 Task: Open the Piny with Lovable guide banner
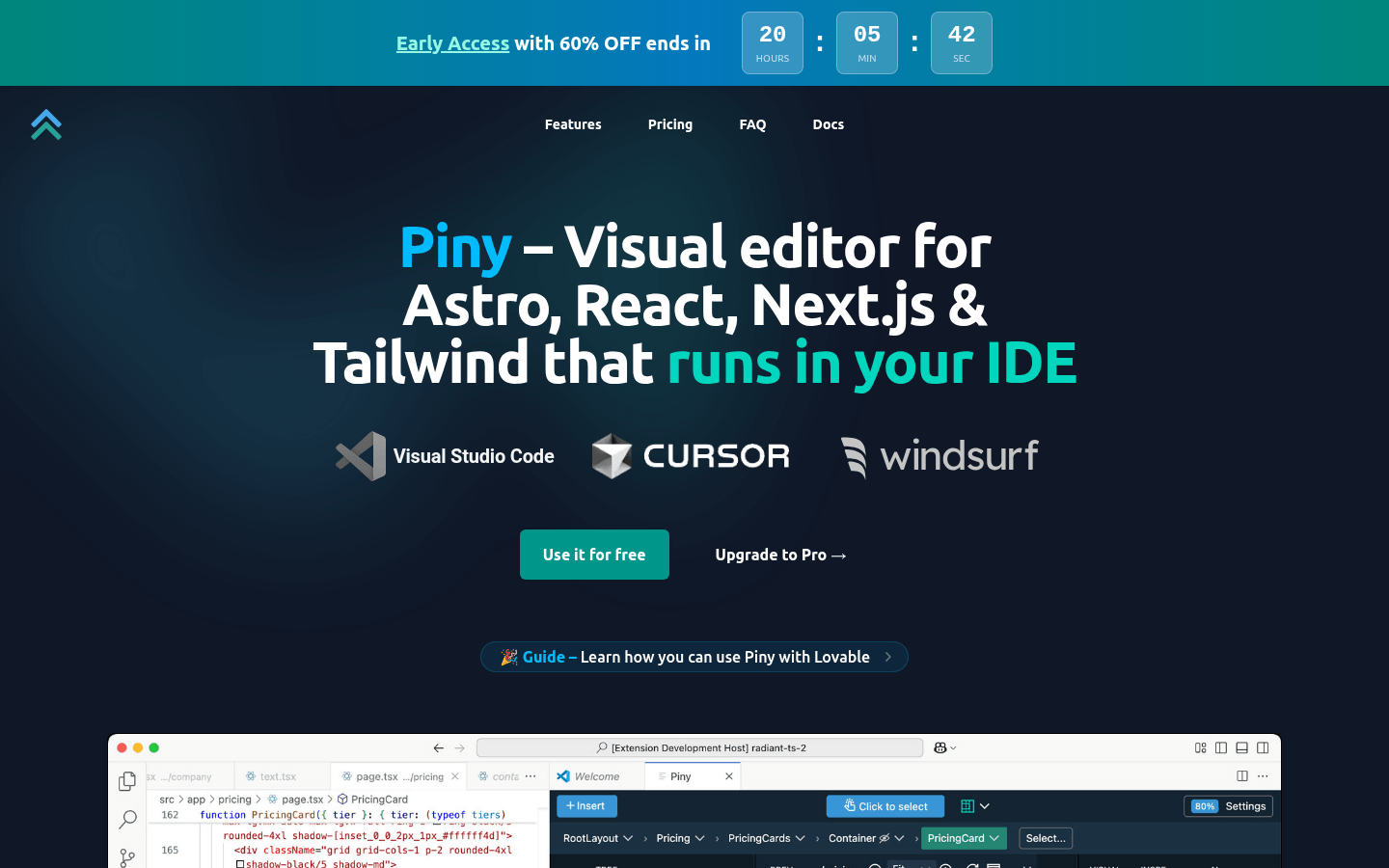[x=694, y=657]
